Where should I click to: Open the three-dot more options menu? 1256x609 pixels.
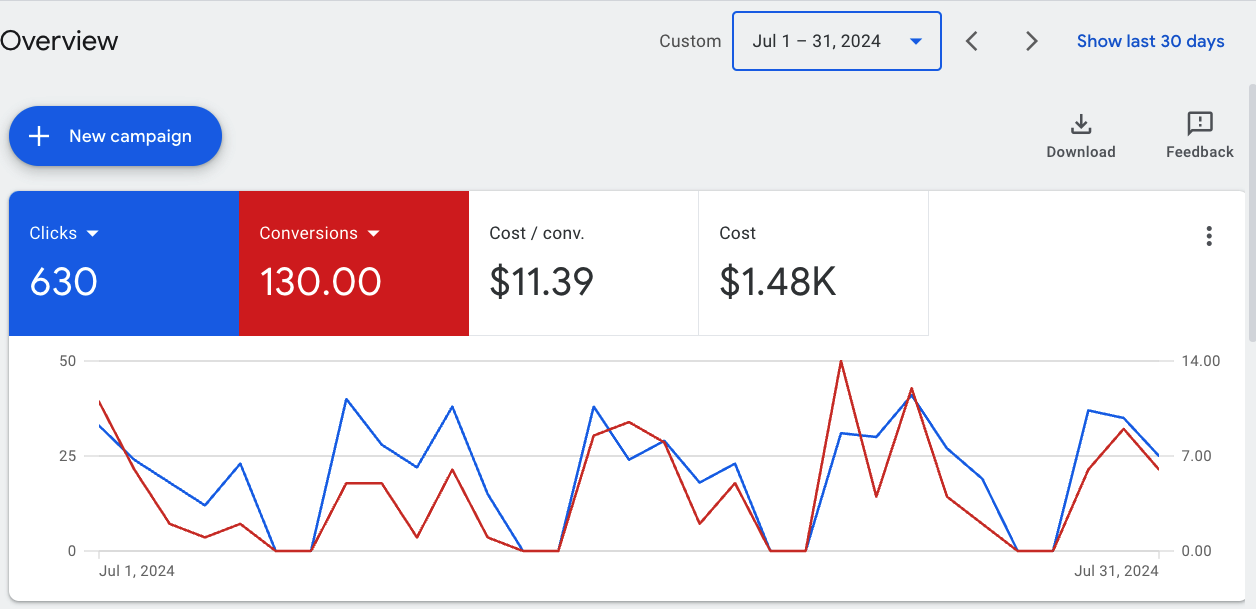click(x=1209, y=236)
